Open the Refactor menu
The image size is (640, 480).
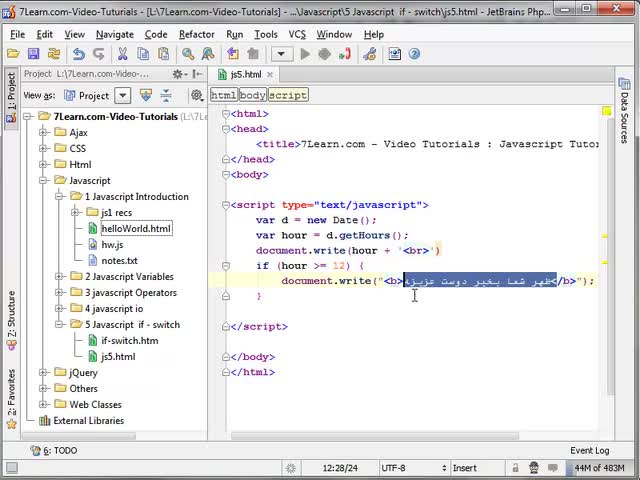click(197, 35)
